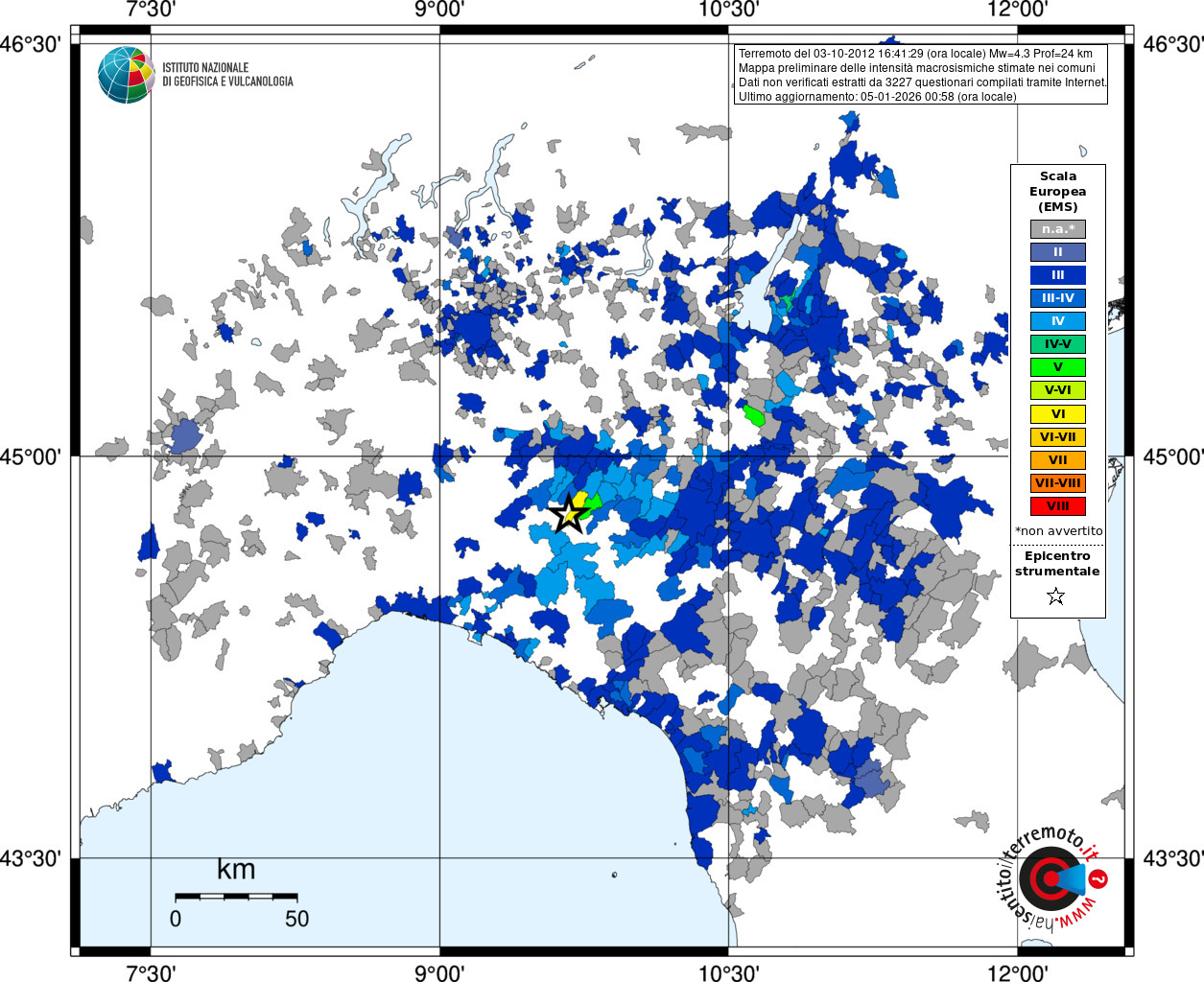
Task: Click the 'Epicentro strumentale' legend label
Action: click(1057, 563)
